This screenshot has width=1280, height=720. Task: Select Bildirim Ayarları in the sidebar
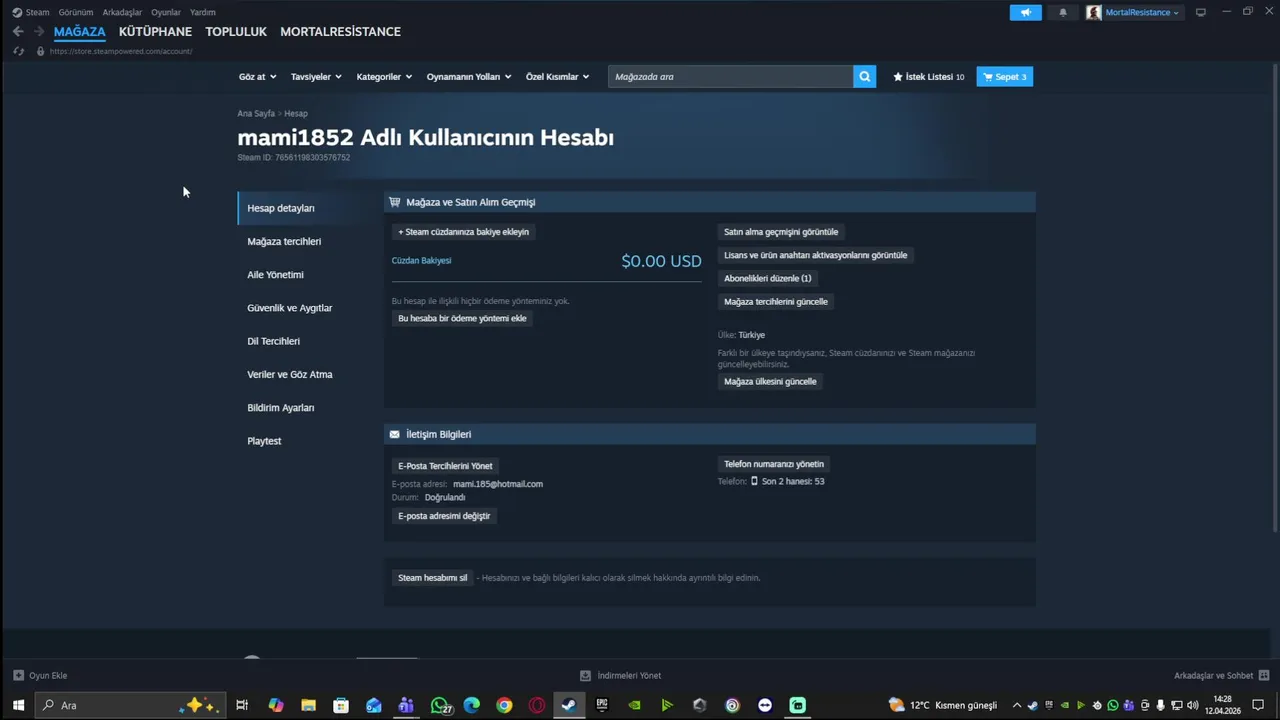[280, 408]
